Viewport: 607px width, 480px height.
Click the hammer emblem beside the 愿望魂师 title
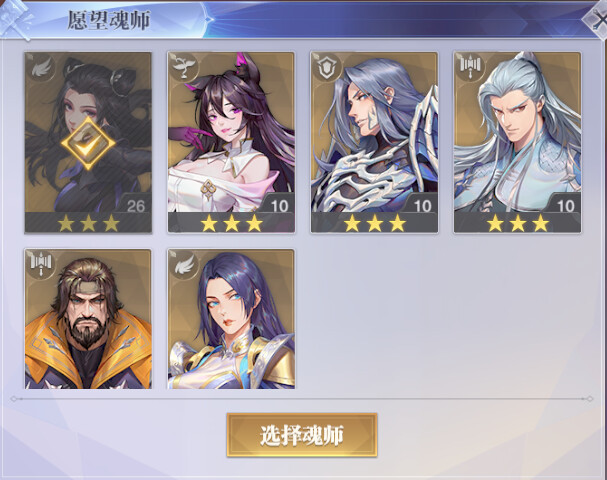15,20
